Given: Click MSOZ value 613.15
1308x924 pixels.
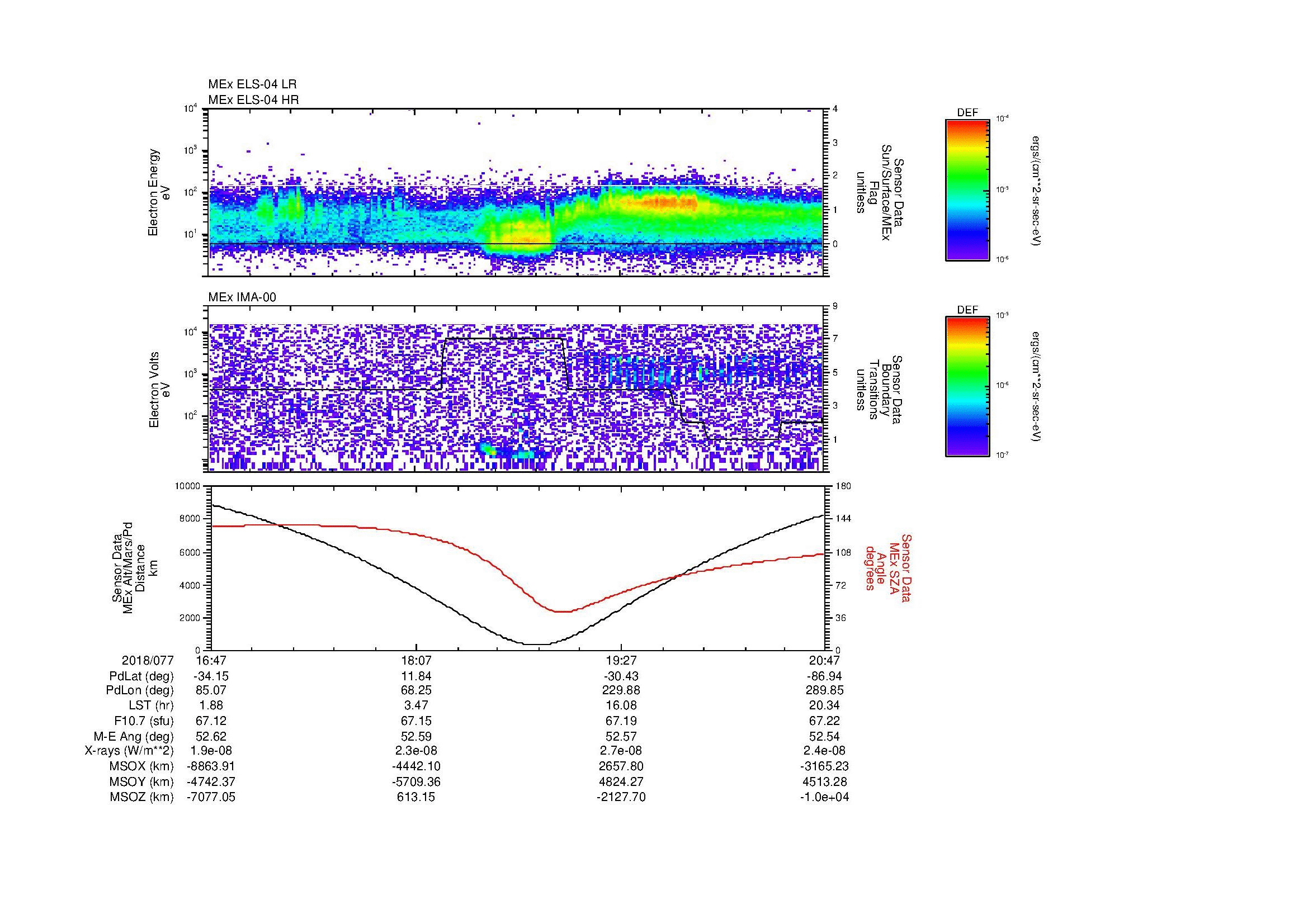Looking at the screenshot, I should [x=417, y=797].
